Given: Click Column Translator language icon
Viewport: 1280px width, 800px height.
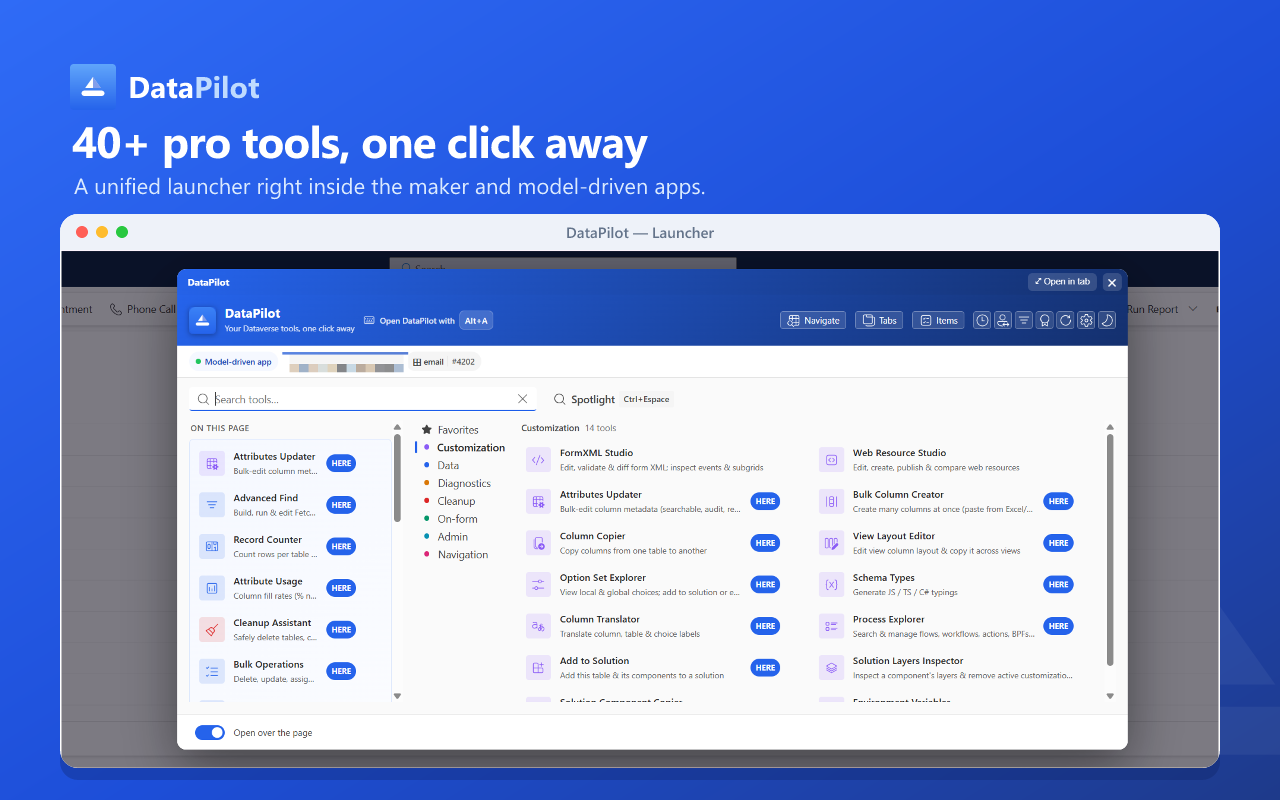Looking at the screenshot, I should (x=538, y=626).
